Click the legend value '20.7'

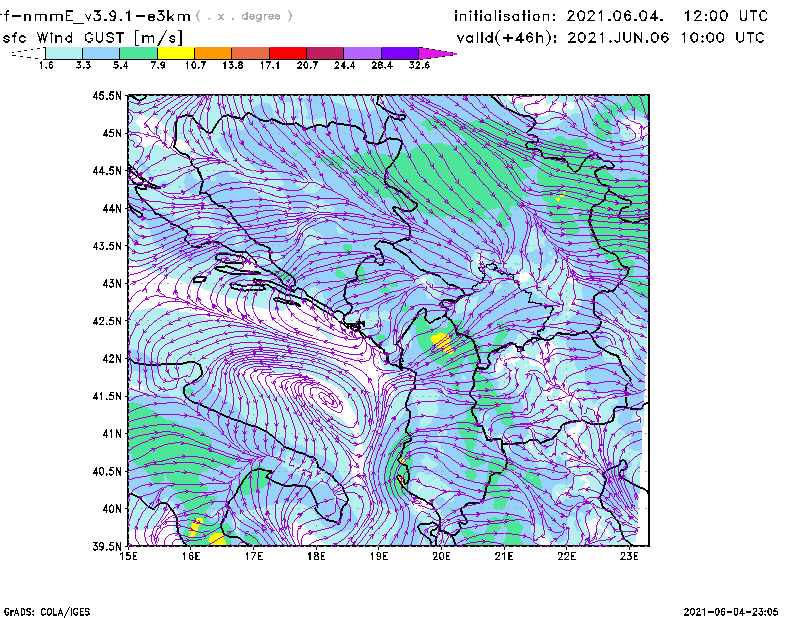[307, 65]
